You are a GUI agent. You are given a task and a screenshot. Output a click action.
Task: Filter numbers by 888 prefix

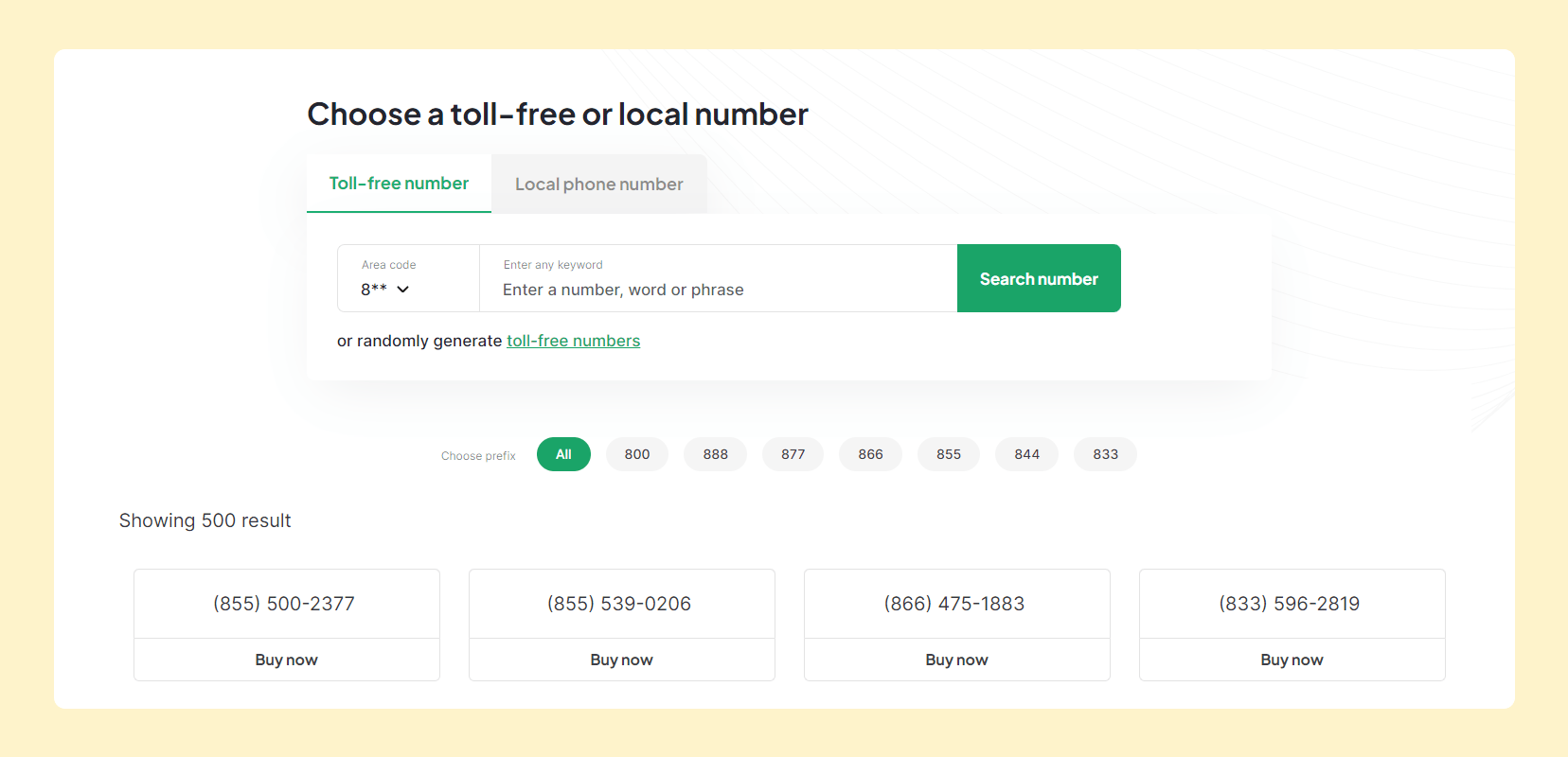[x=716, y=454]
